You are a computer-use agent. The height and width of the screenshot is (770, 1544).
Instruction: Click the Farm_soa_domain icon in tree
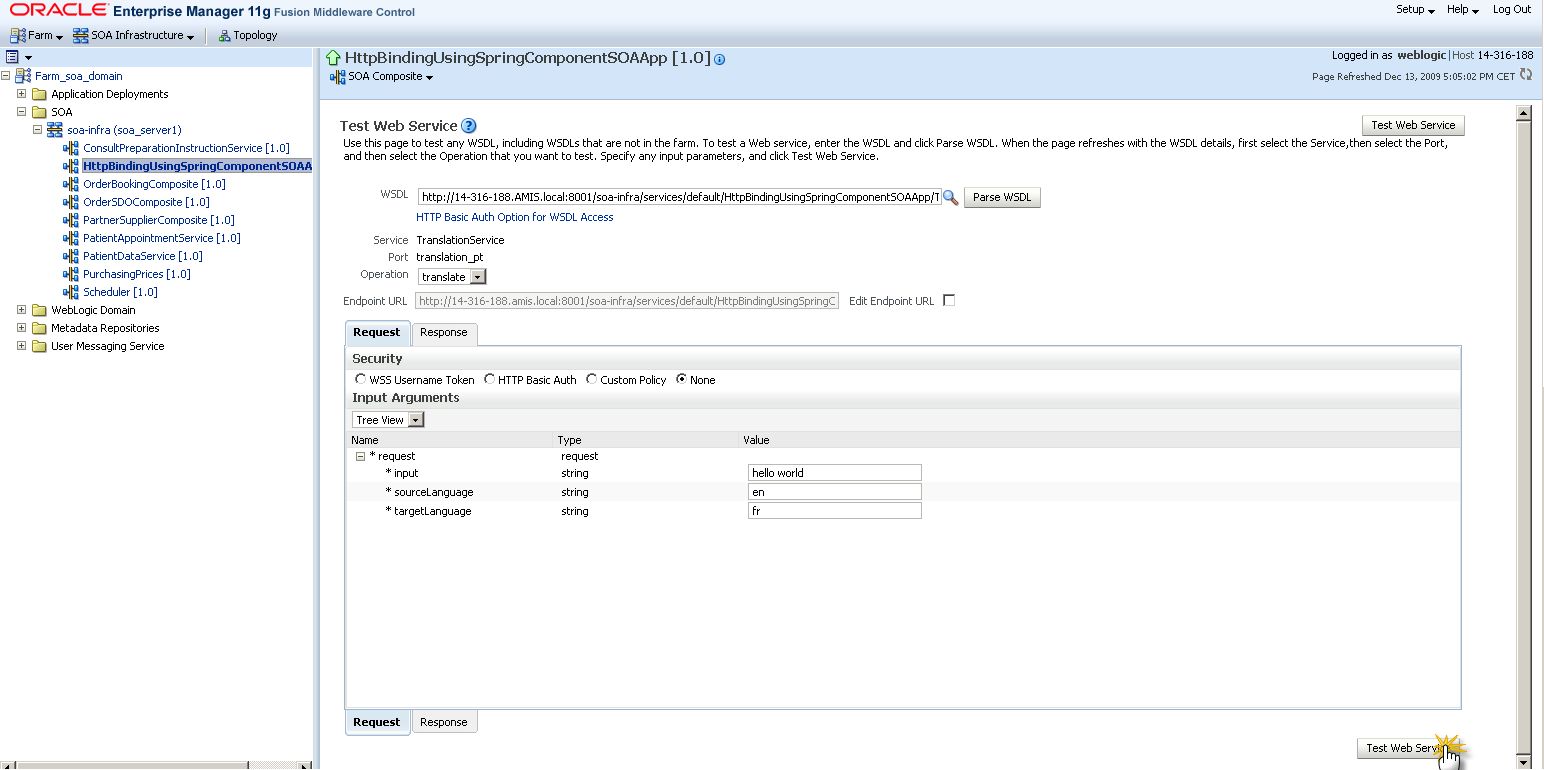pyautogui.click(x=23, y=76)
